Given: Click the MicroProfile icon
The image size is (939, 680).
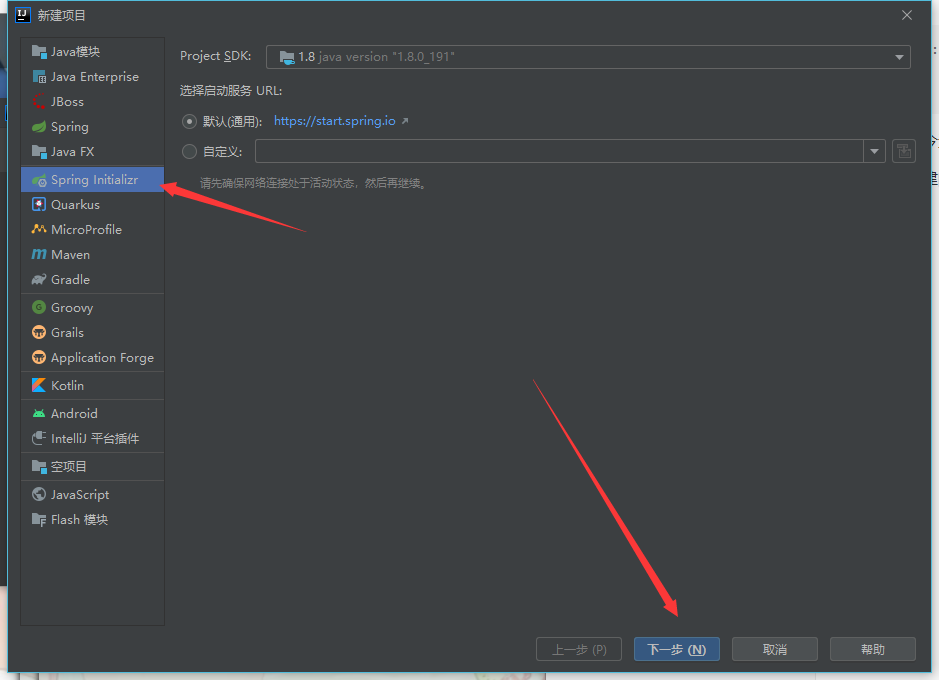Looking at the screenshot, I should pyautogui.click(x=39, y=229).
